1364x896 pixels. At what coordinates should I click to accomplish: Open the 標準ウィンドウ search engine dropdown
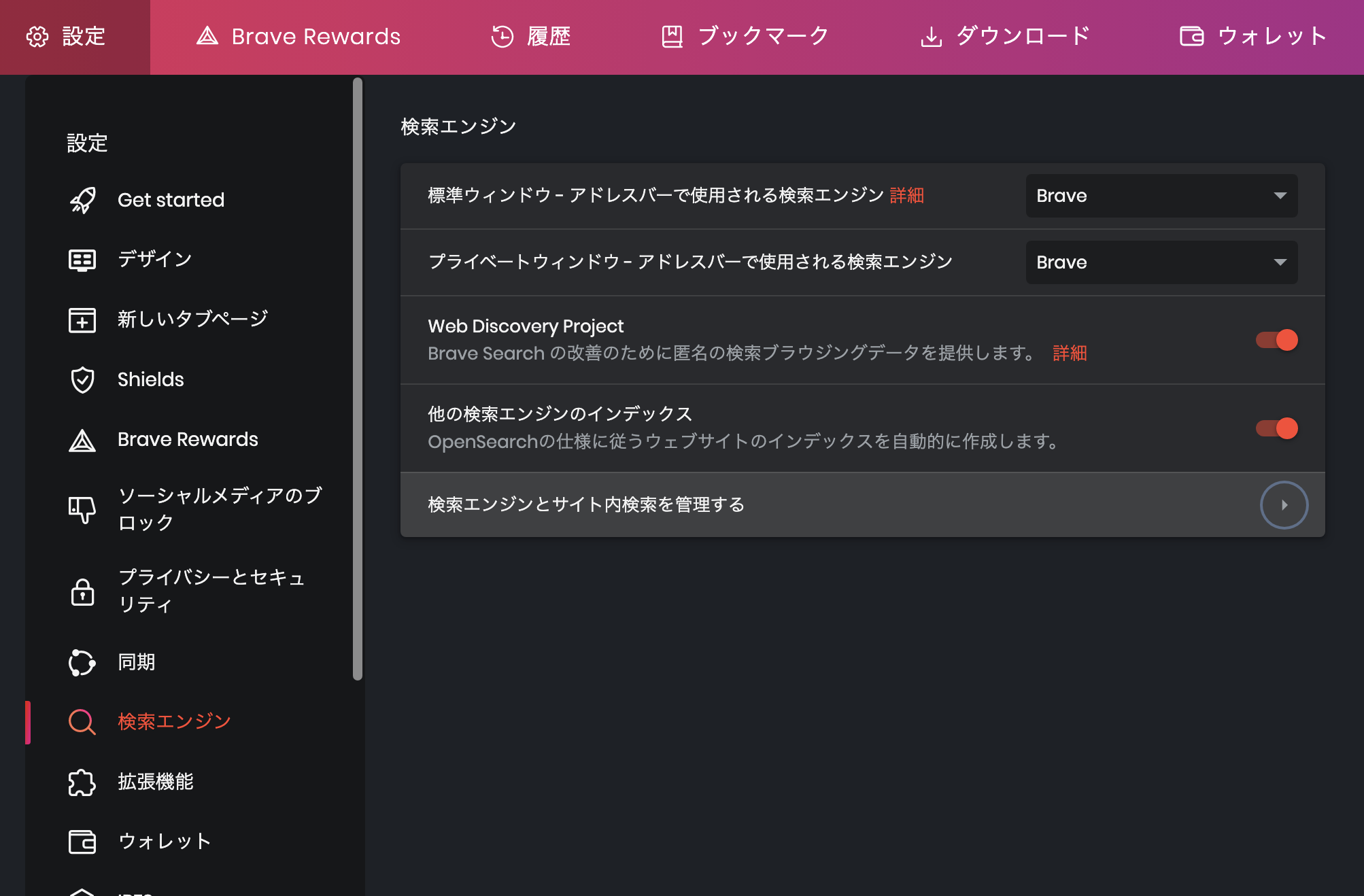click(1161, 196)
